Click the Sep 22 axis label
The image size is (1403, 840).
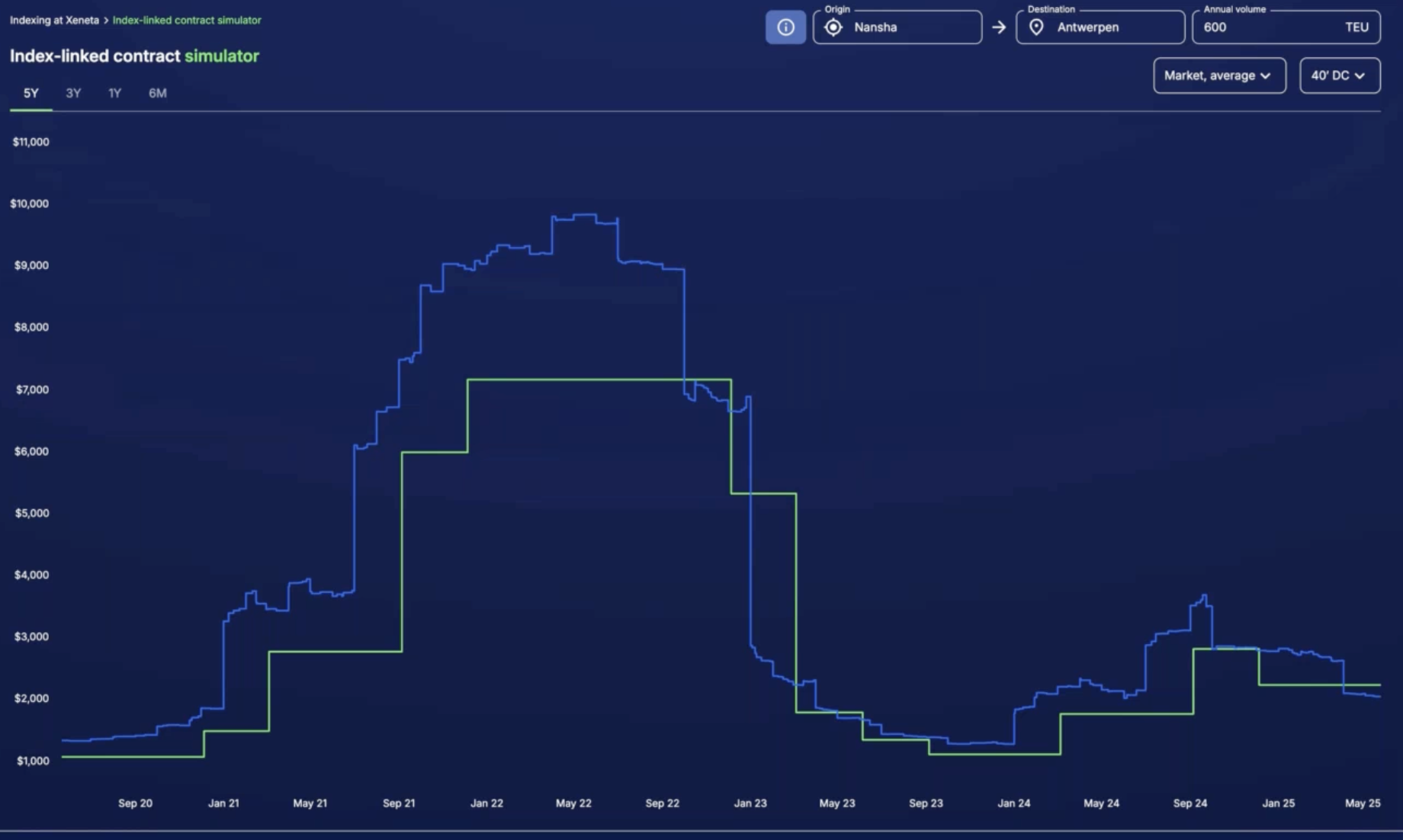point(662,803)
